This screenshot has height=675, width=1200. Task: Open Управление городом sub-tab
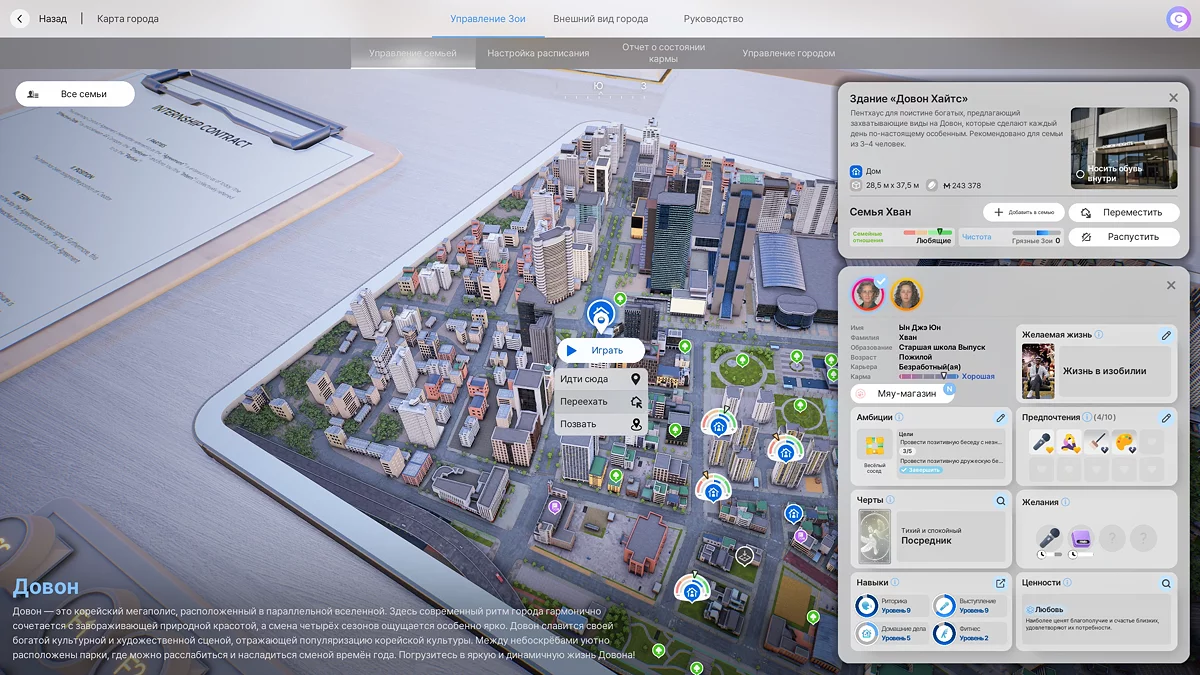point(788,53)
